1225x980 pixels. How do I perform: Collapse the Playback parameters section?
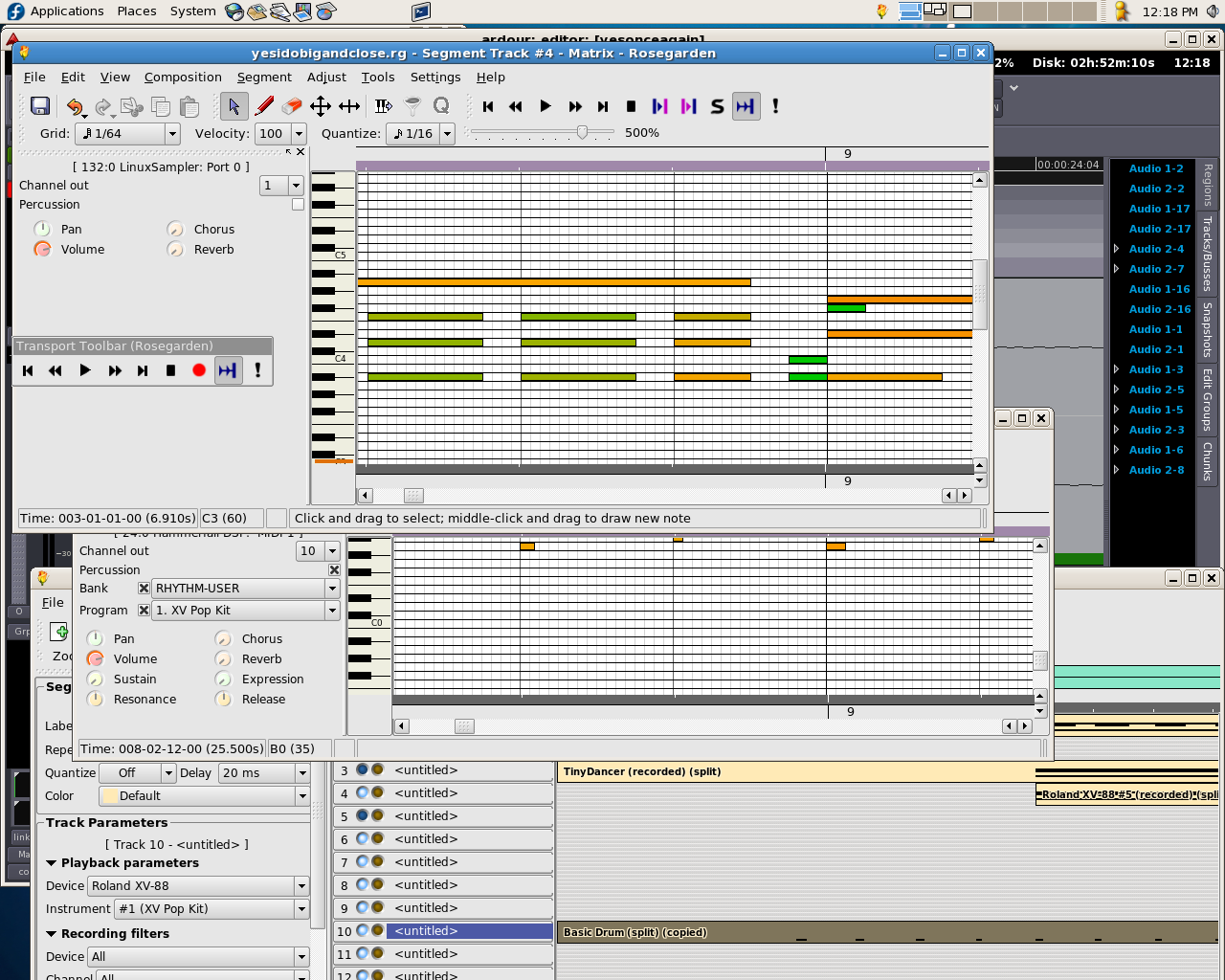pyautogui.click(x=52, y=863)
